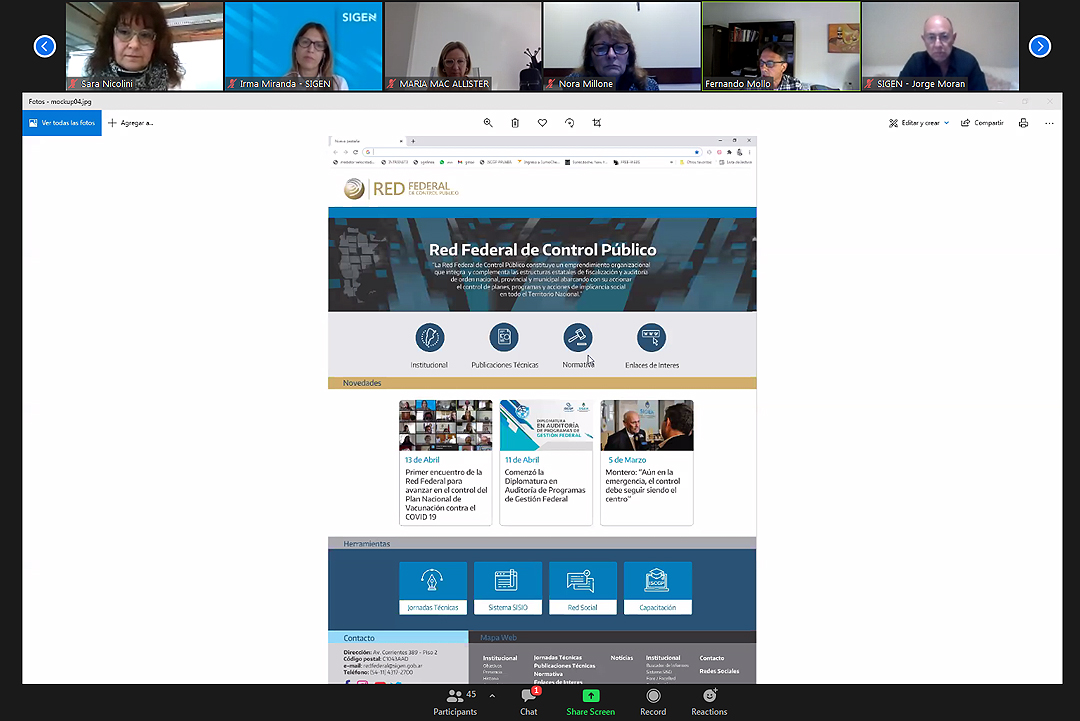This screenshot has height=721, width=1080.
Task: Show next participants with right arrow
Action: (x=1039, y=46)
